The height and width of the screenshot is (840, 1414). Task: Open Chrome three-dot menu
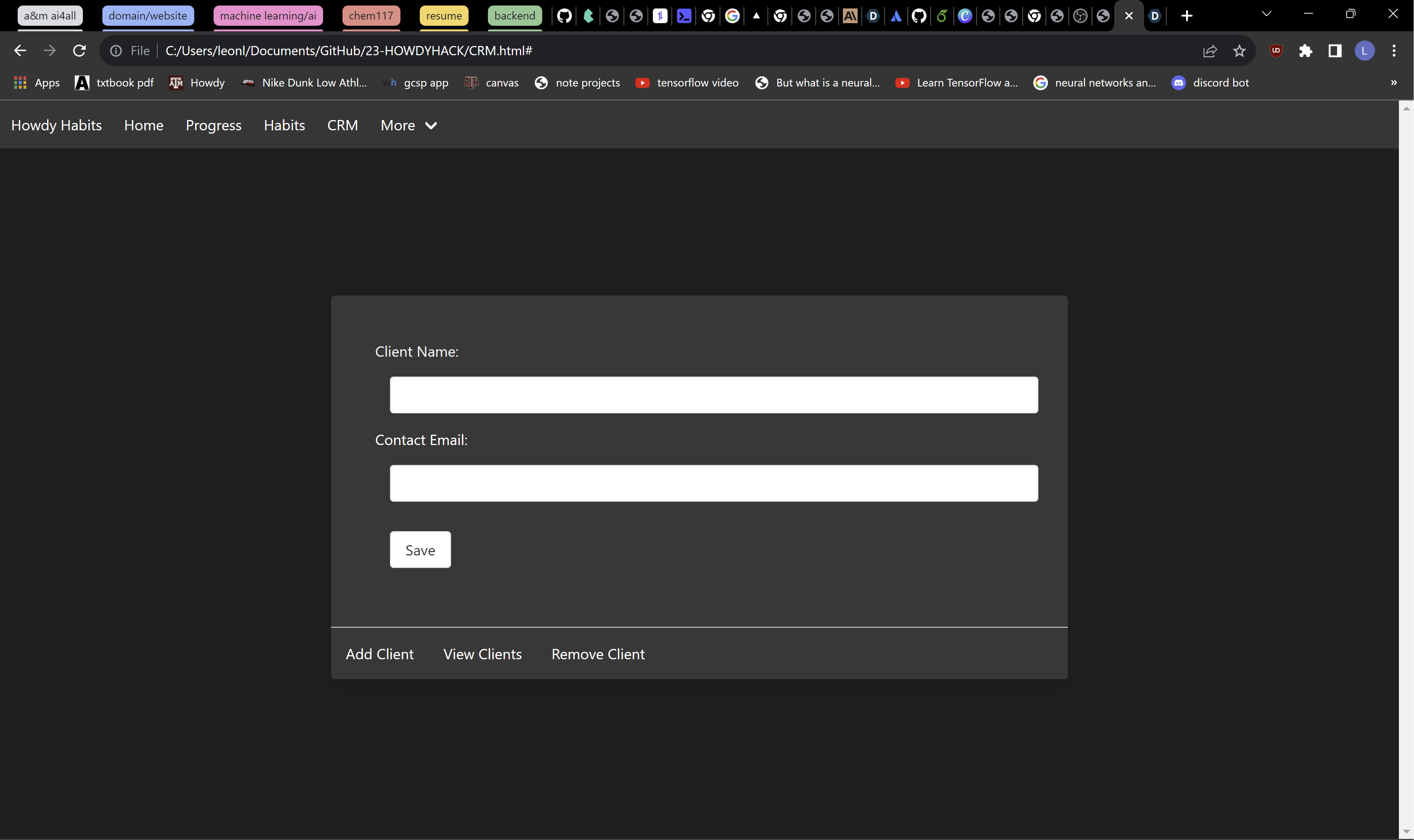pos(1394,51)
